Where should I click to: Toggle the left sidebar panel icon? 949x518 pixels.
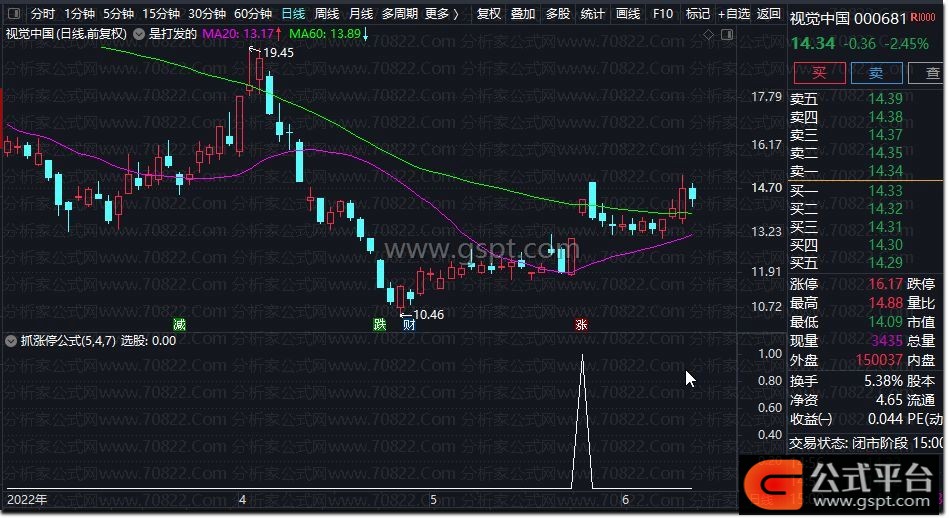(13, 13)
